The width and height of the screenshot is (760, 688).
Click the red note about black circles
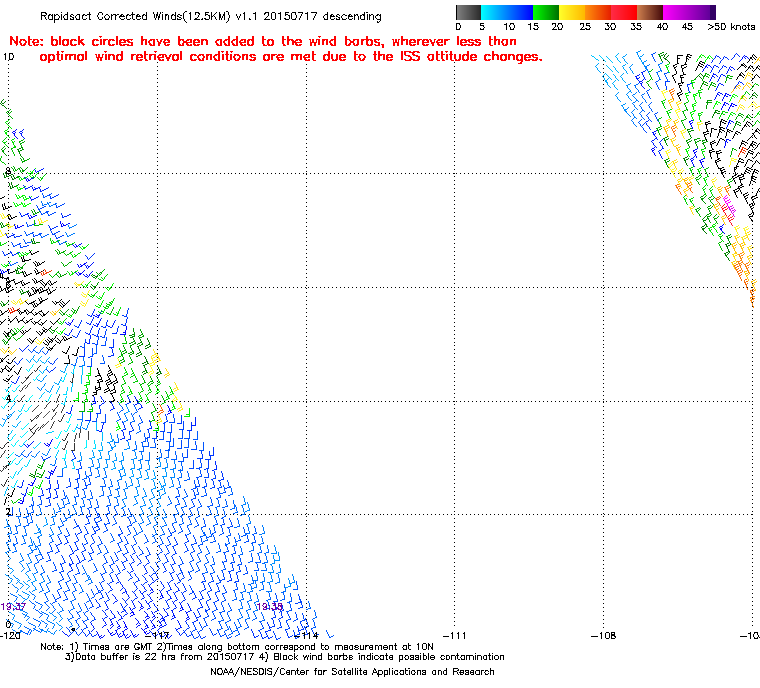pyautogui.click(x=275, y=49)
